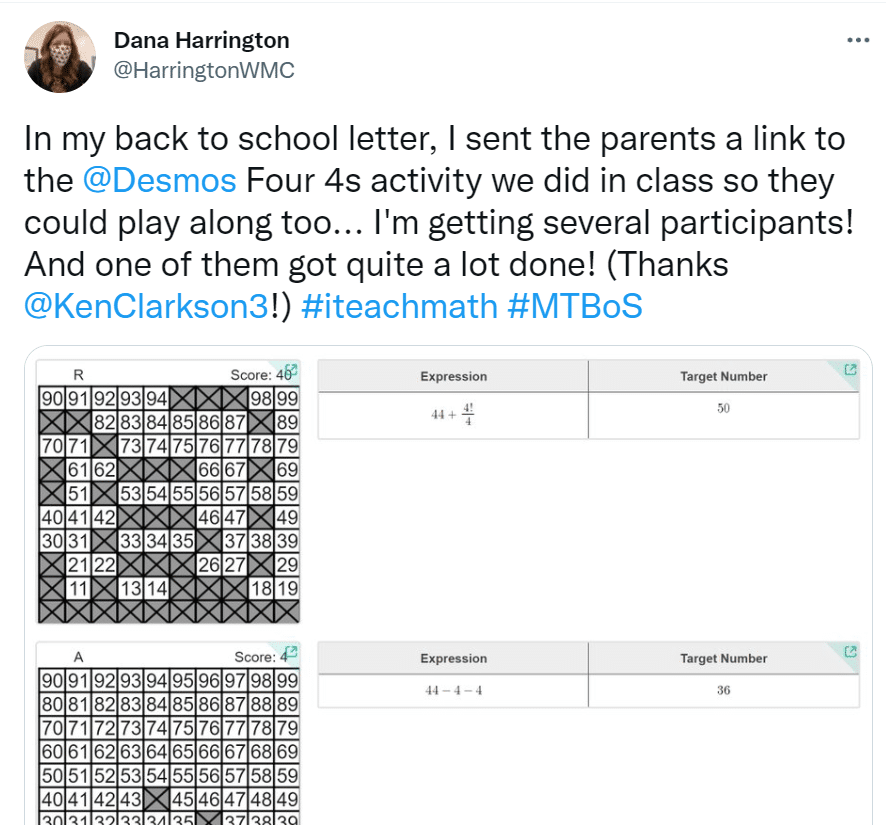The image size is (886, 825).
Task: Open the image showing target number 50
Action: [x=588, y=400]
